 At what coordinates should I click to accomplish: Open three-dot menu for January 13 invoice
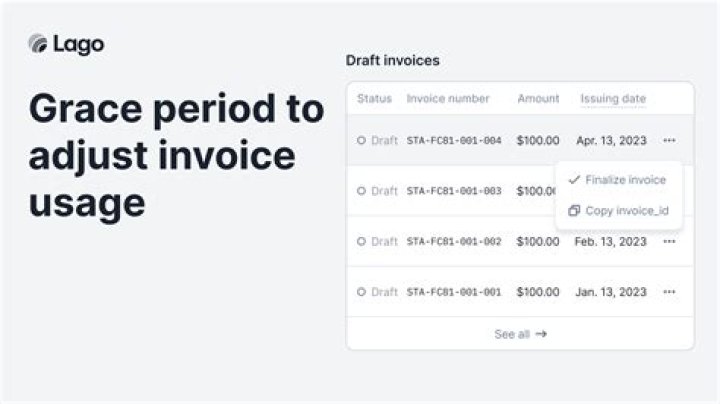point(669,292)
